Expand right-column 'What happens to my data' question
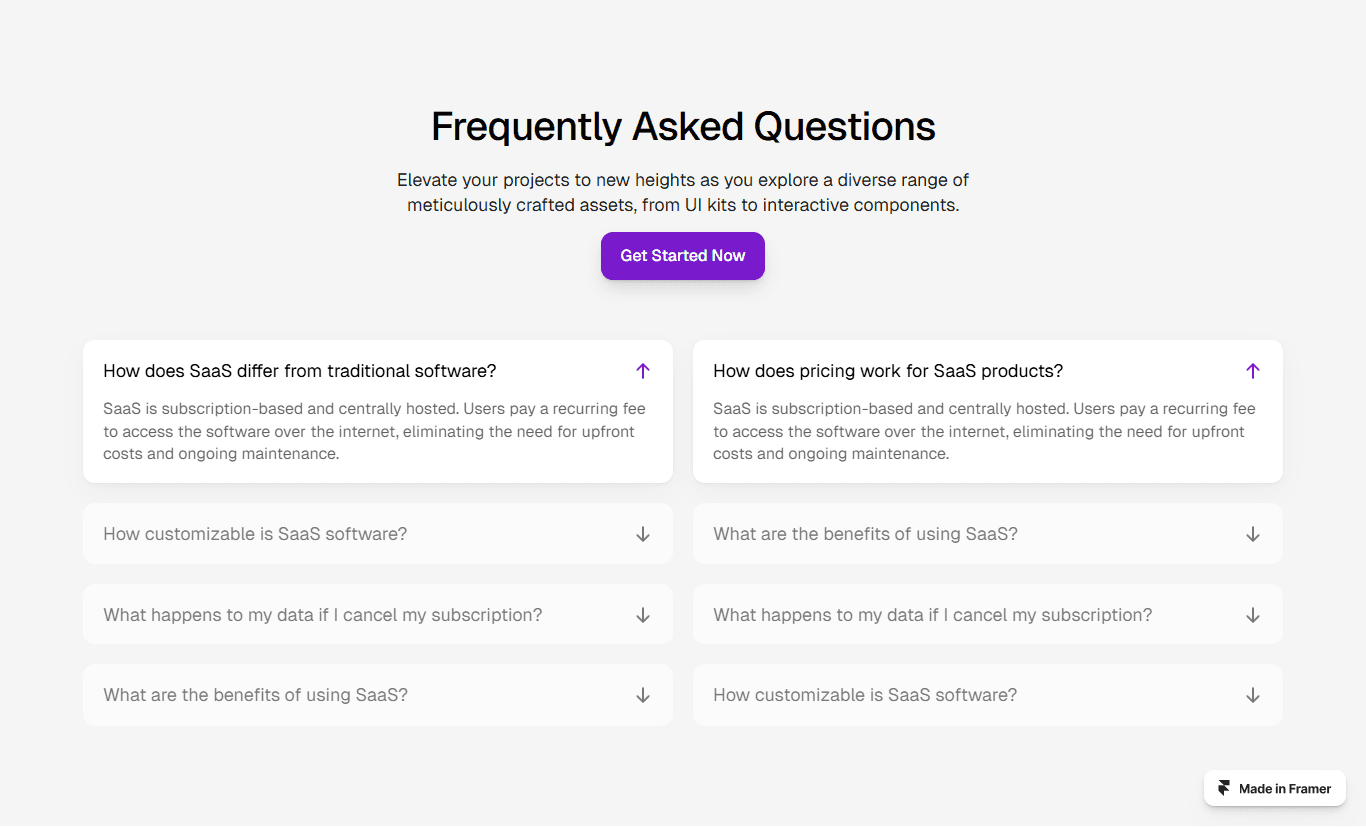This screenshot has width=1366, height=827. [988, 615]
